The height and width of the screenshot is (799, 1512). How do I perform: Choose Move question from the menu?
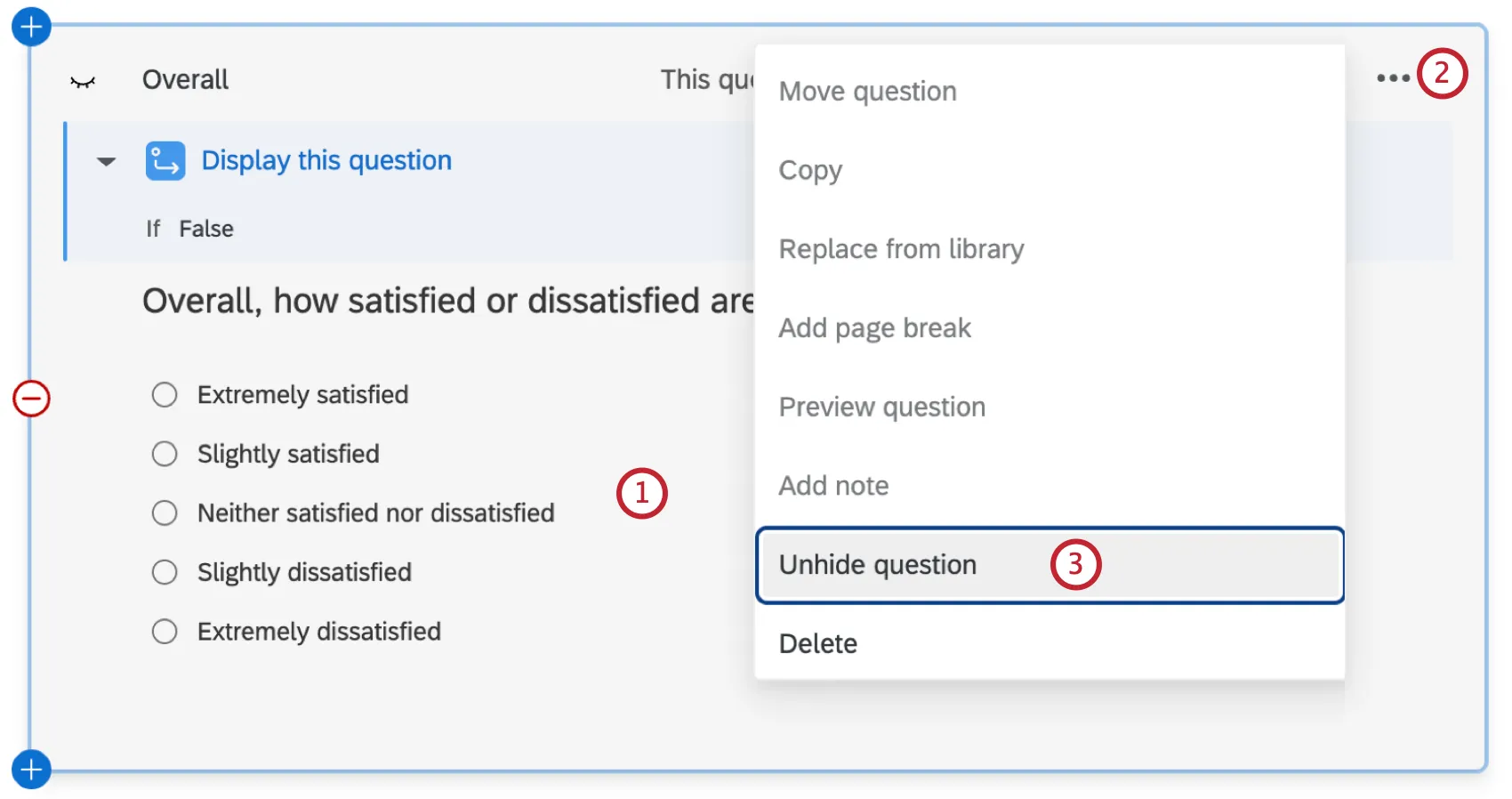[x=1050, y=92]
